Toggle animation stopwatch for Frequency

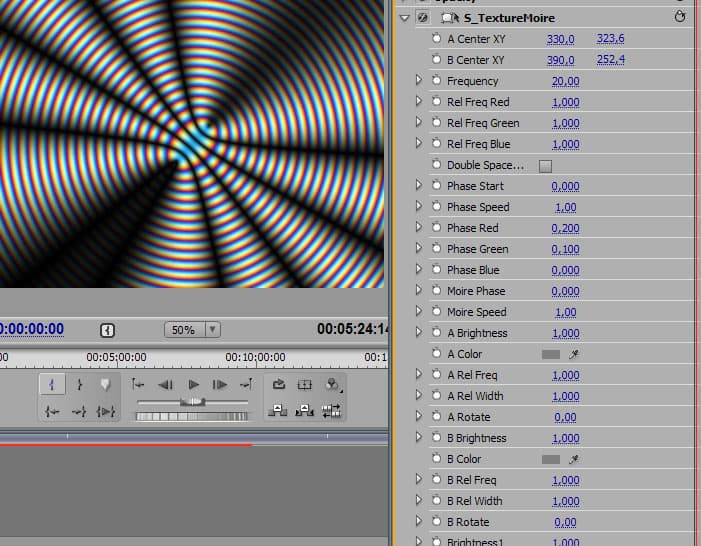pos(437,80)
